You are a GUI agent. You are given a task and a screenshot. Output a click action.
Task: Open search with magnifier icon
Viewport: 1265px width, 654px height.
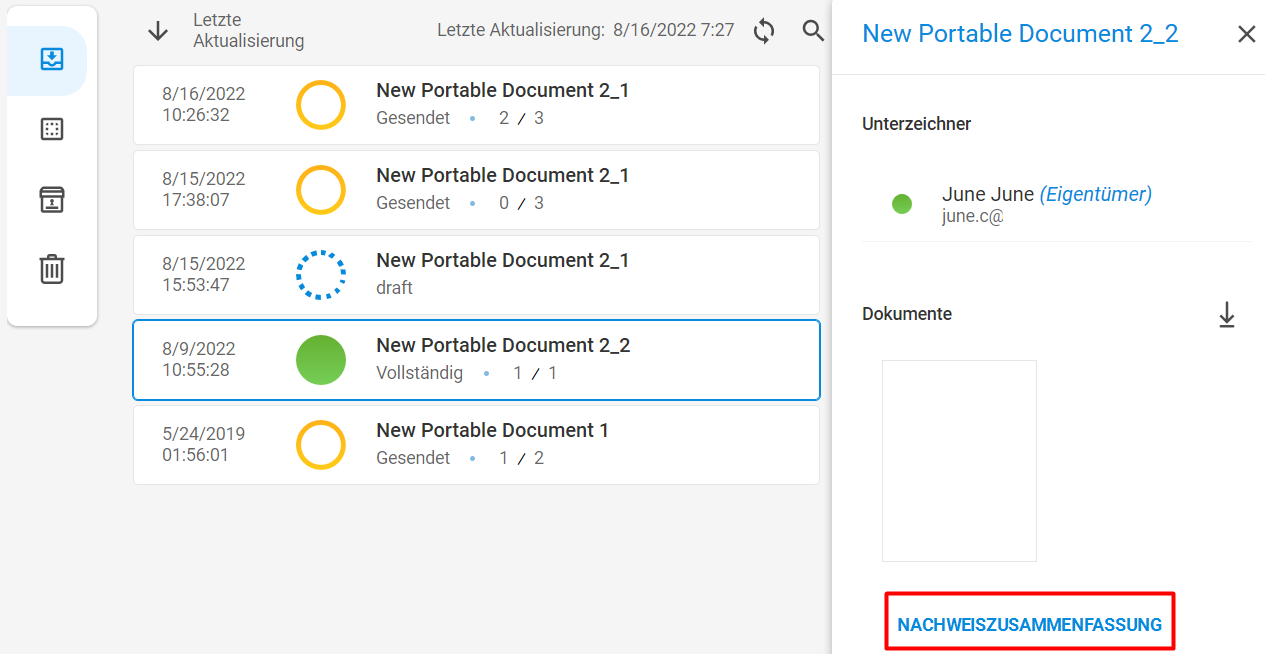pos(813,31)
